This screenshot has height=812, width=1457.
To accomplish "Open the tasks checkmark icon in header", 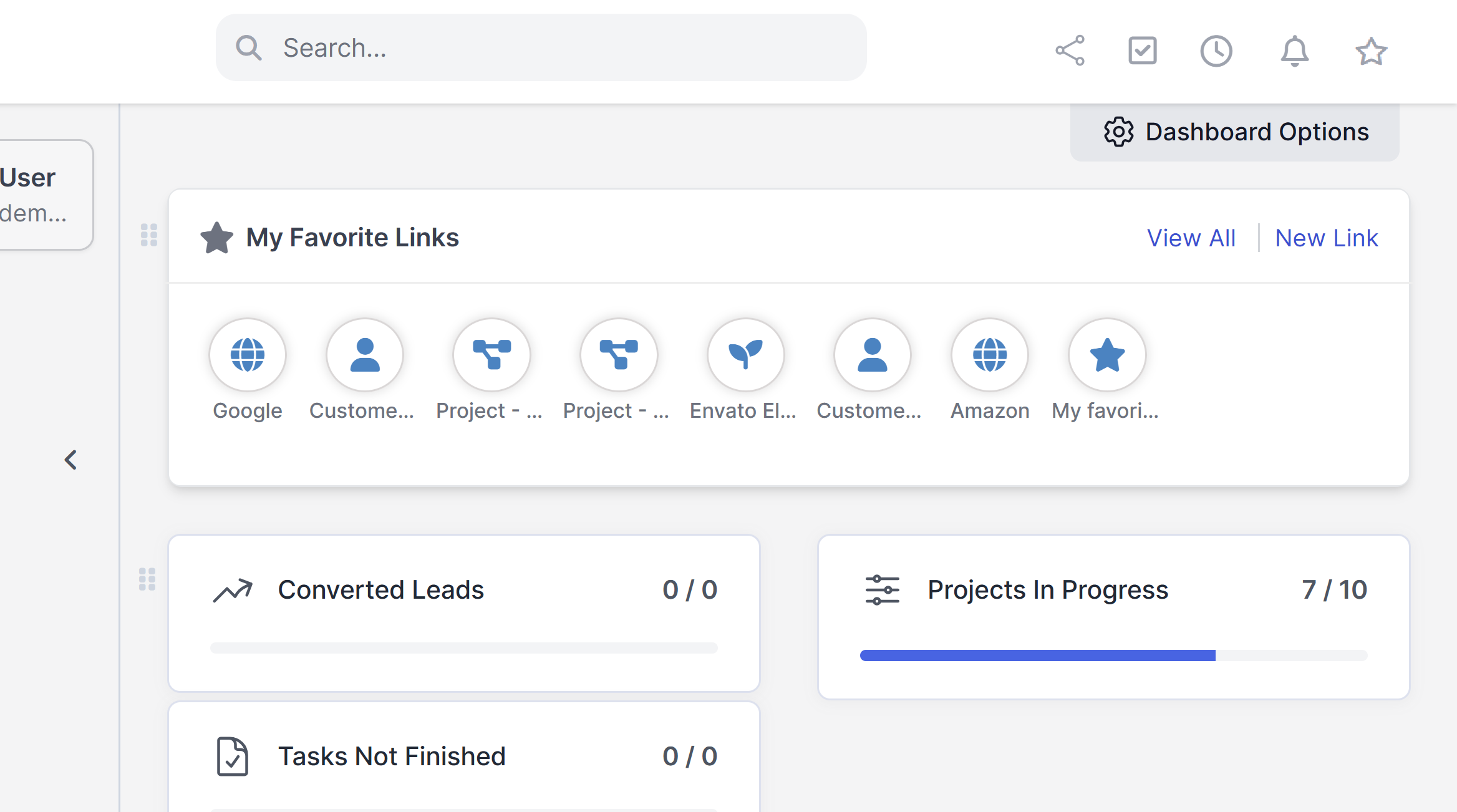I will point(1143,51).
